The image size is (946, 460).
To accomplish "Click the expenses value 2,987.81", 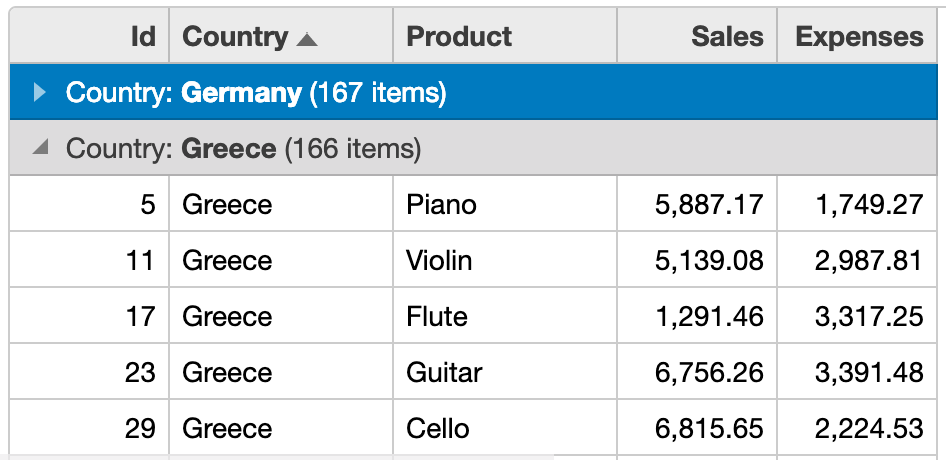I will 857,260.
